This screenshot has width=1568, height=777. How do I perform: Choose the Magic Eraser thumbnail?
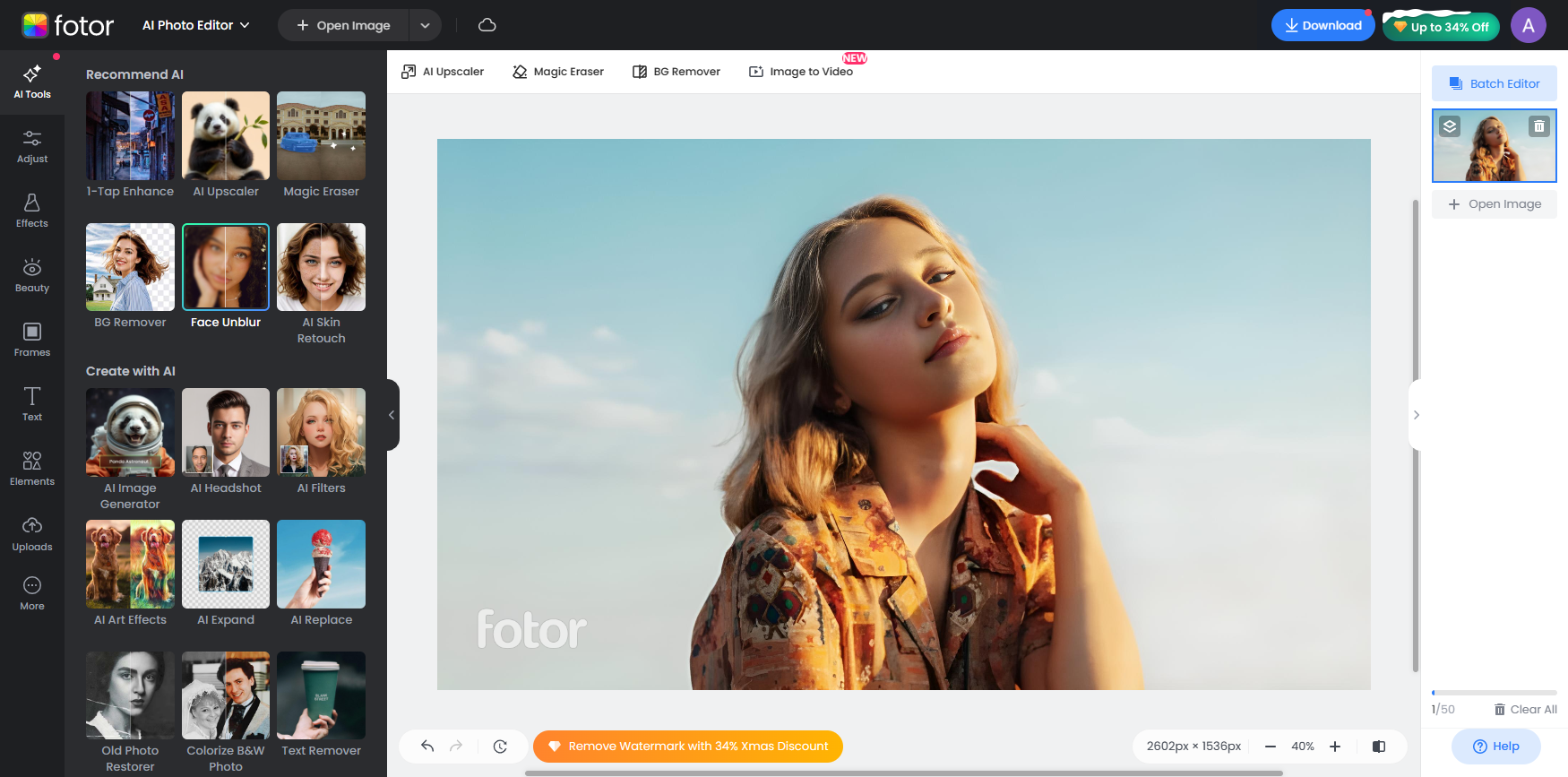tap(321, 136)
